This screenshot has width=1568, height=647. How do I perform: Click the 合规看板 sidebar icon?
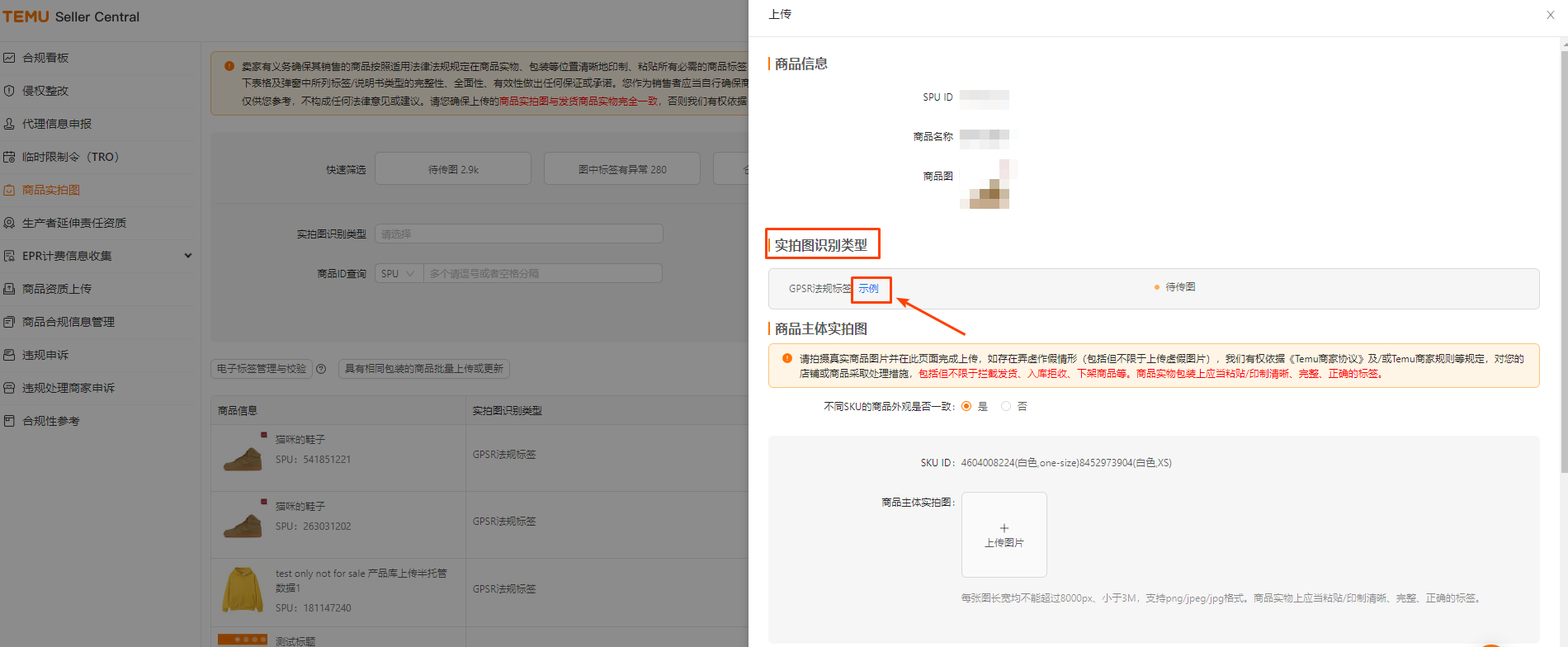[9, 58]
